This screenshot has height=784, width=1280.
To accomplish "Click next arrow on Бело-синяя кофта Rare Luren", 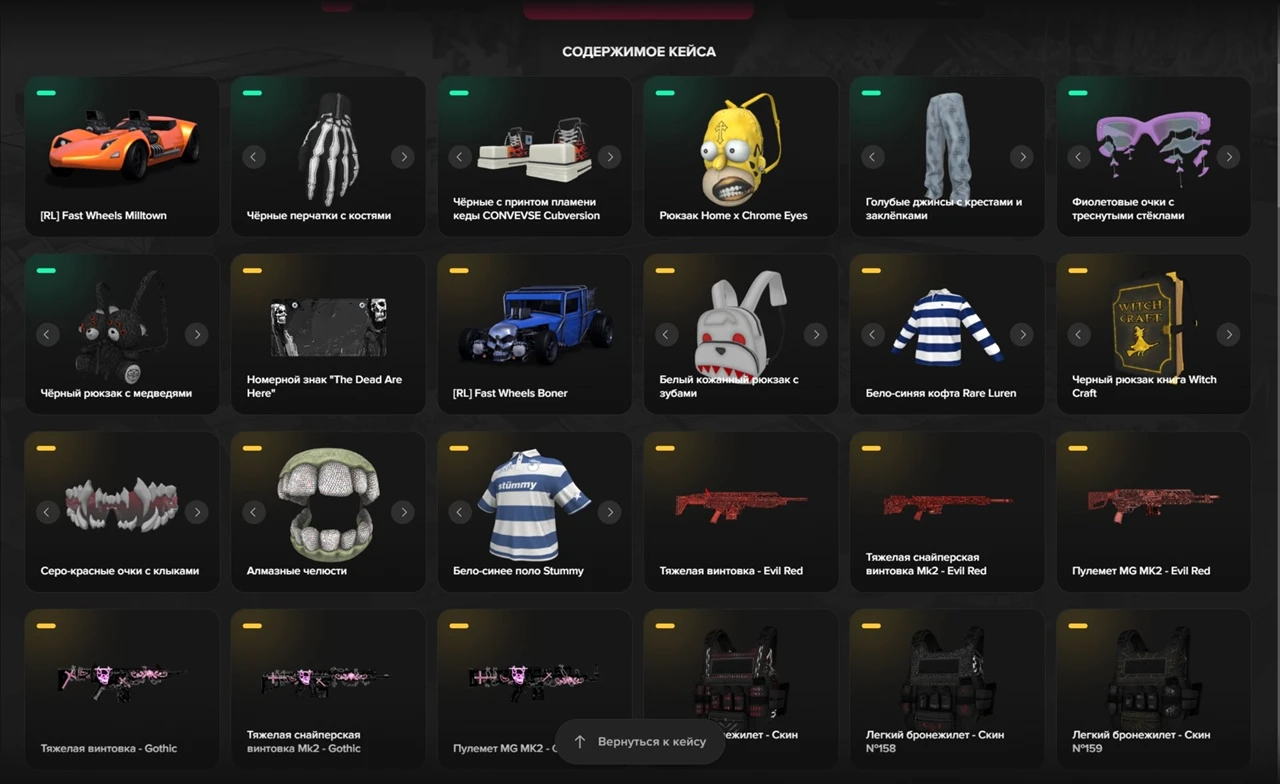I will (1021, 335).
